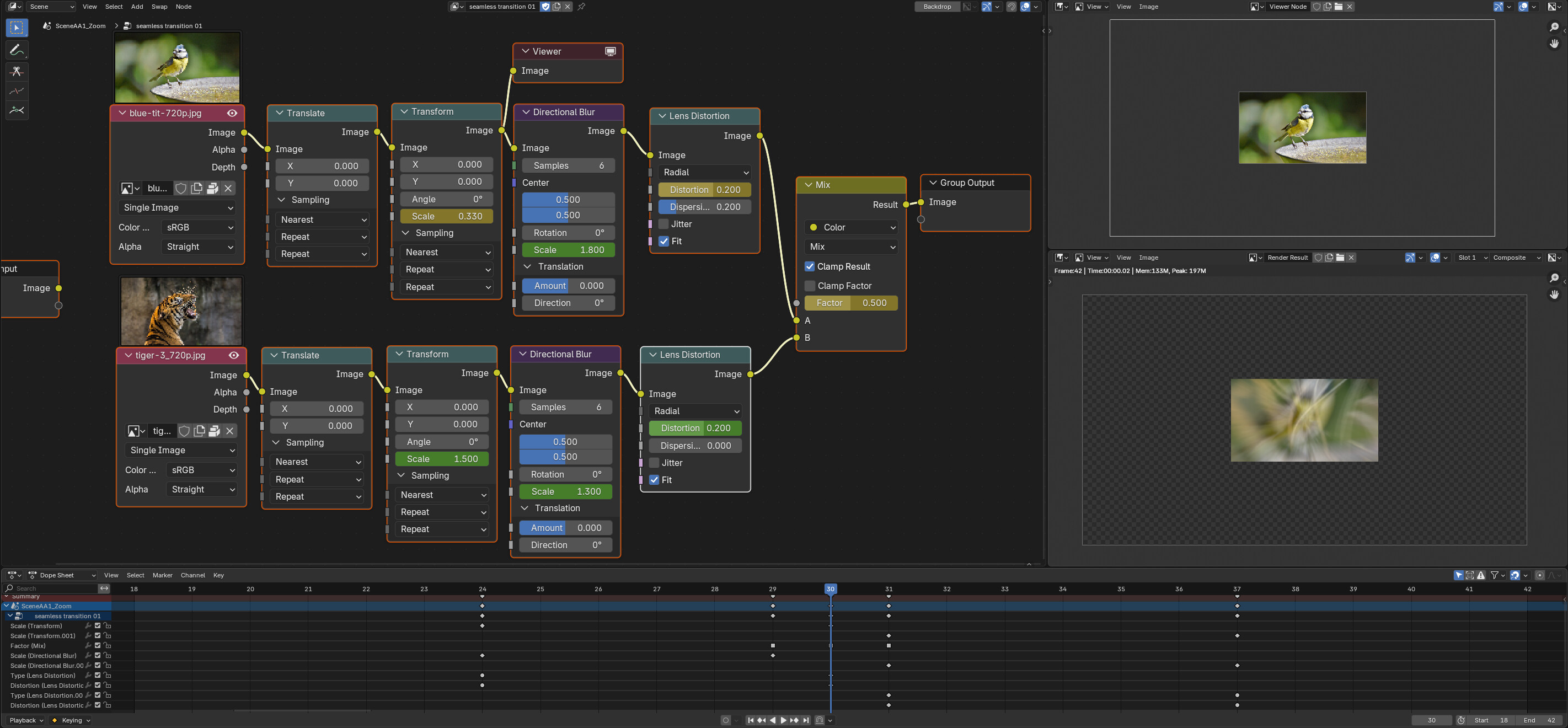Click the zoom magnifier in the Viewer Node panel
The height and width of the screenshot is (728, 1568).
[1554, 28]
